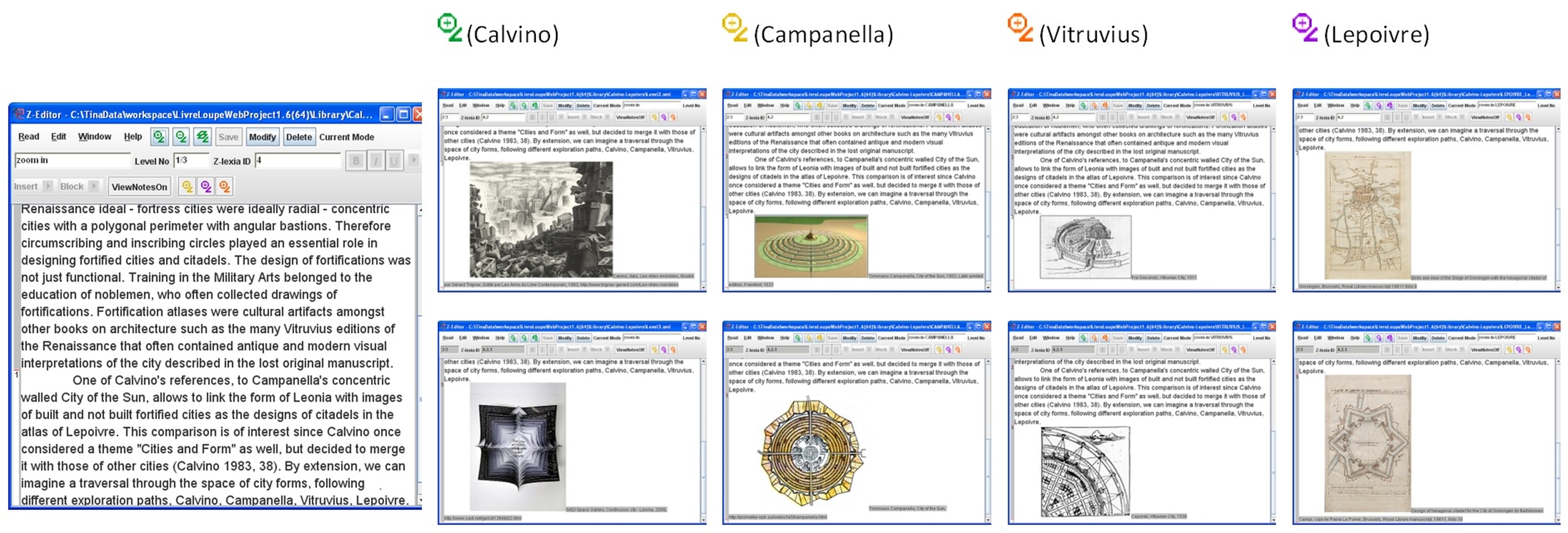1568x533 pixels.
Task: Click orange Vitruvius zoom icon in main window
Action: pos(225,186)
